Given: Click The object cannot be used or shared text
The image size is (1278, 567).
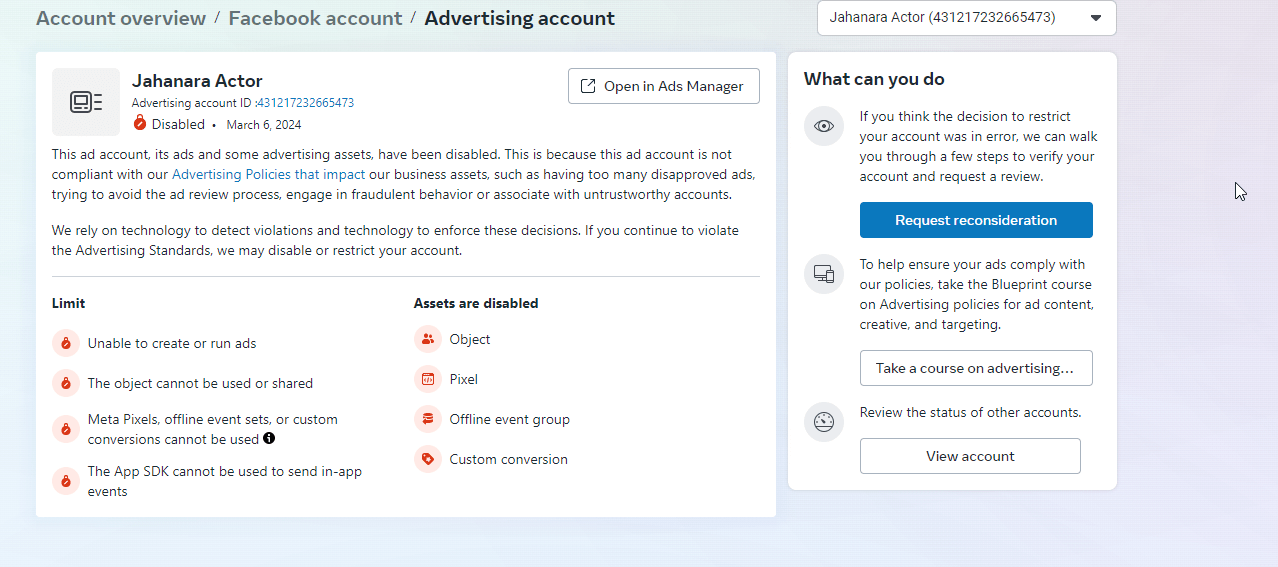Looking at the screenshot, I should pos(200,383).
